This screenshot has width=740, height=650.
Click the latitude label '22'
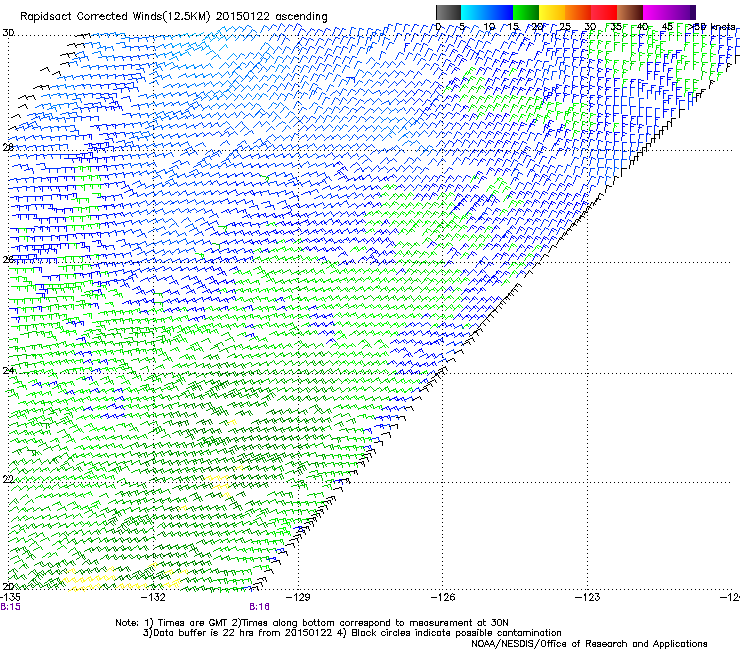pos(8,479)
